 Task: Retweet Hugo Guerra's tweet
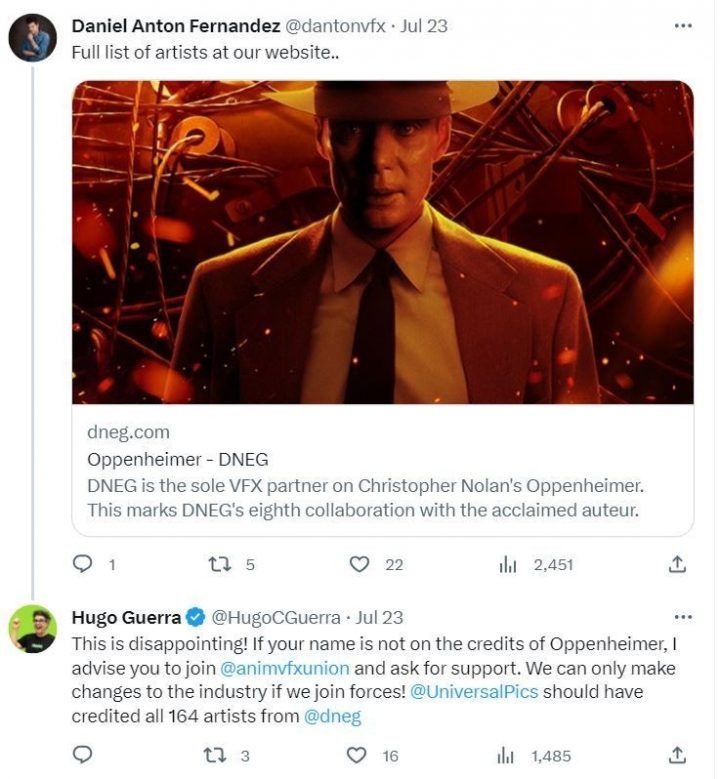(219, 755)
